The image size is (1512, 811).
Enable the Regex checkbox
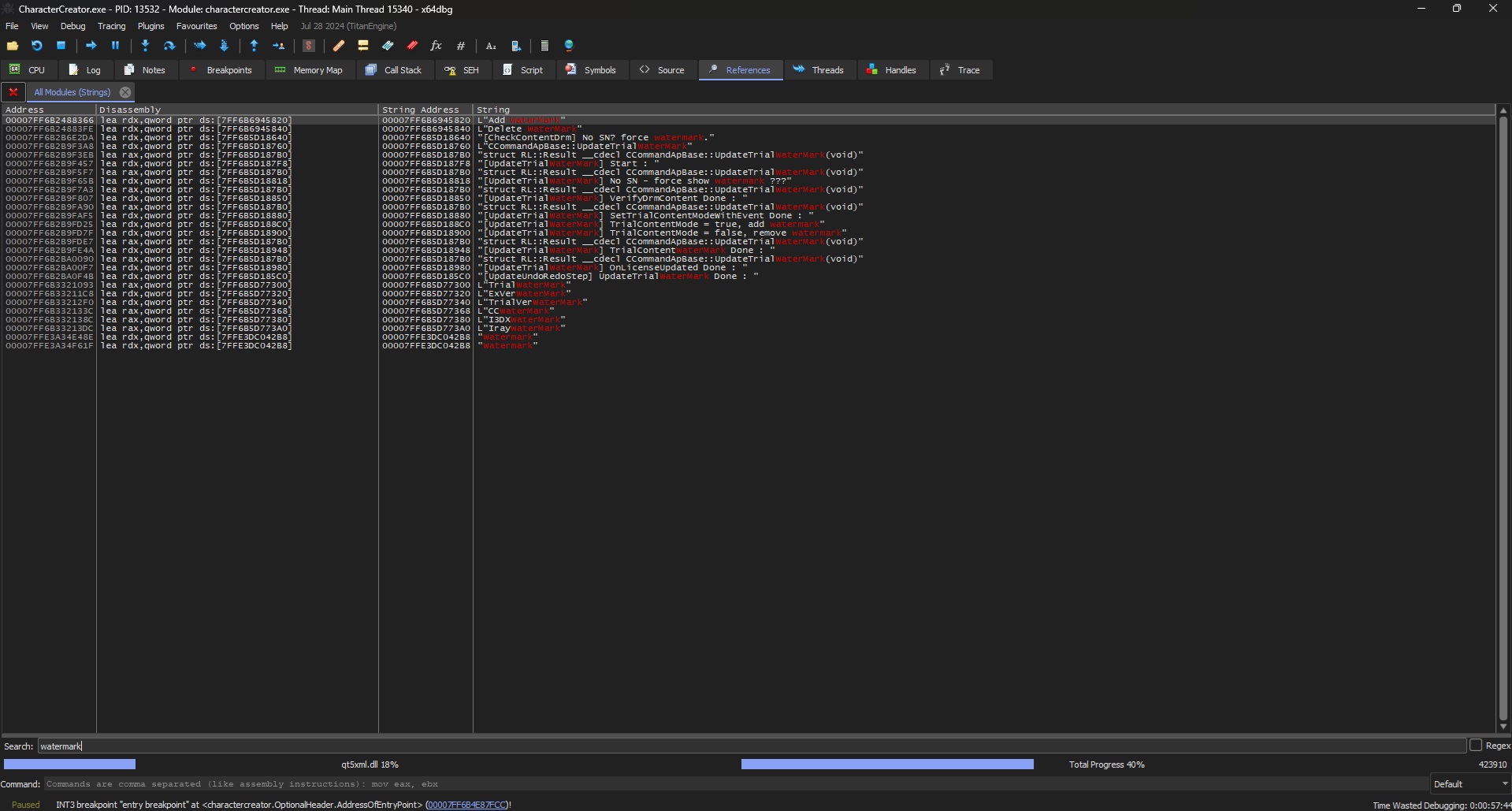(1476, 746)
